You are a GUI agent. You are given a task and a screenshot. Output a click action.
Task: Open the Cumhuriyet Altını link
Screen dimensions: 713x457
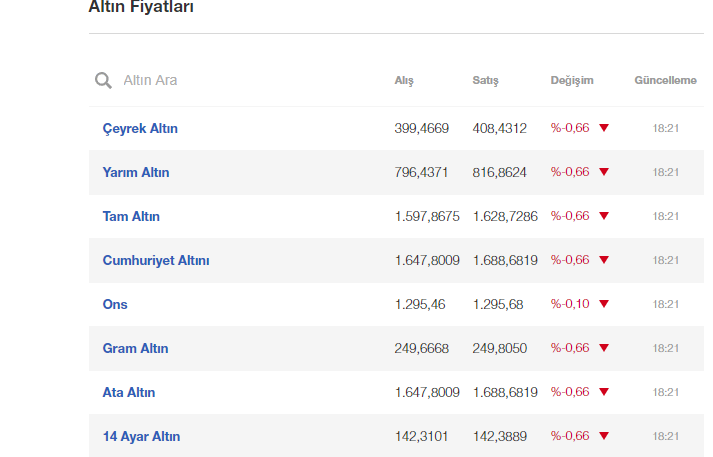pos(156,261)
